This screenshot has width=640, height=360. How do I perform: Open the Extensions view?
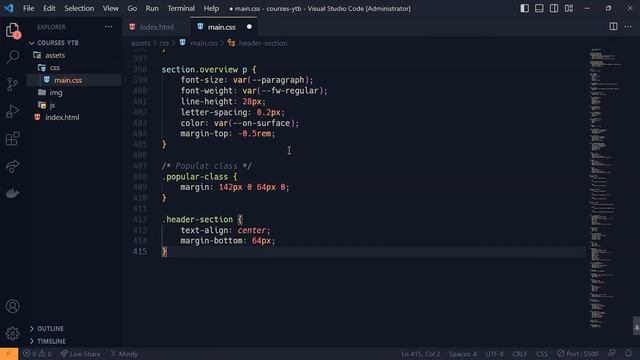coord(13,138)
